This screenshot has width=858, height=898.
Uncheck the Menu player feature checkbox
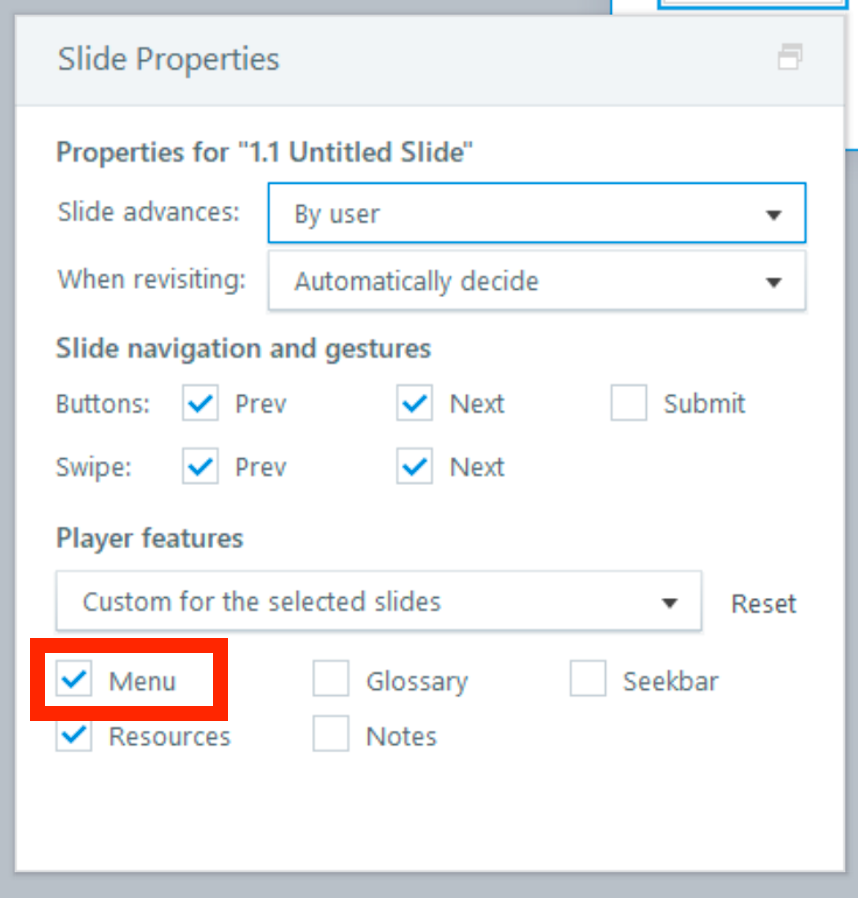[74, 681]
